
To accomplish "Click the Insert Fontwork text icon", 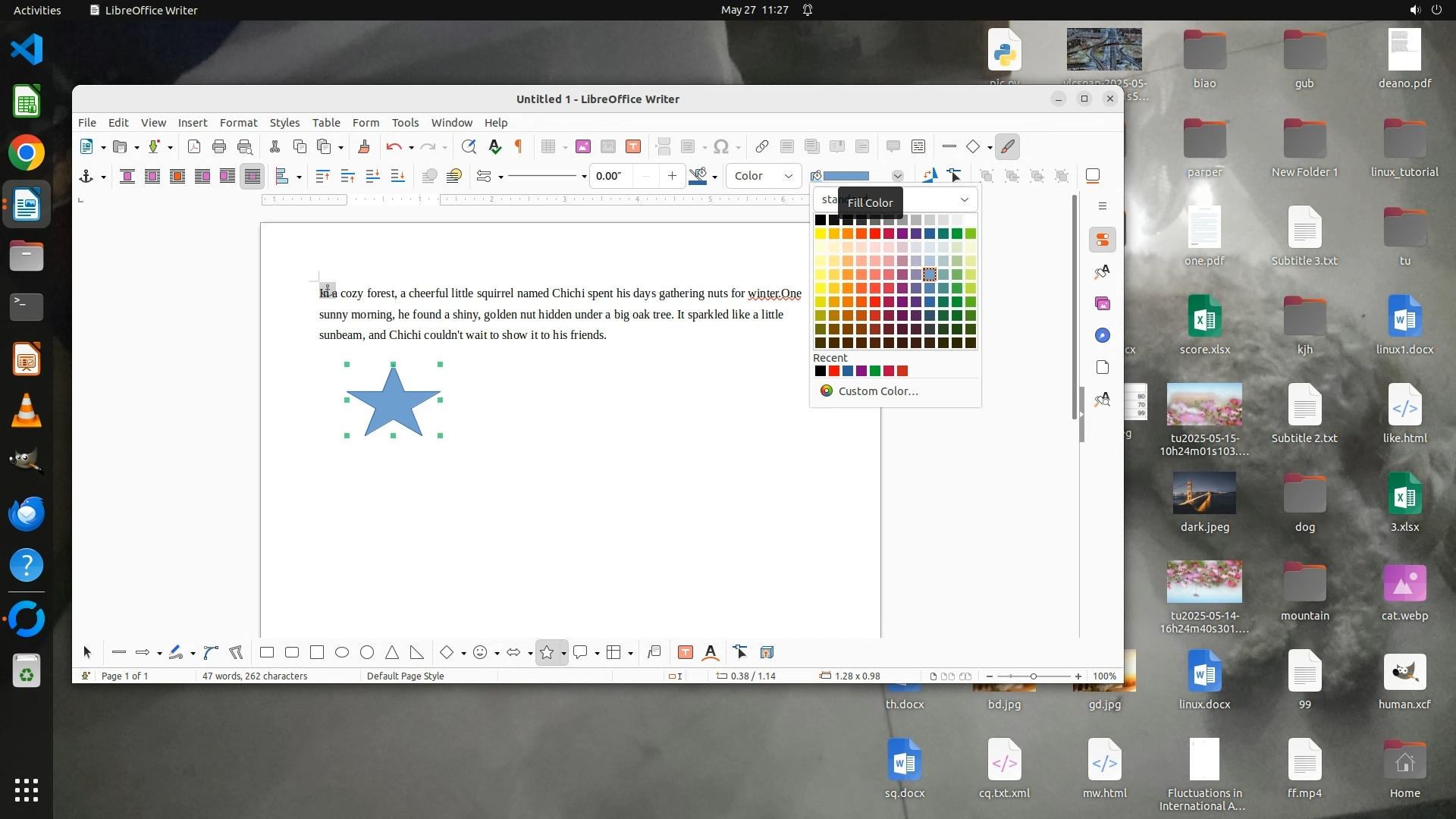I will point(711,652).
